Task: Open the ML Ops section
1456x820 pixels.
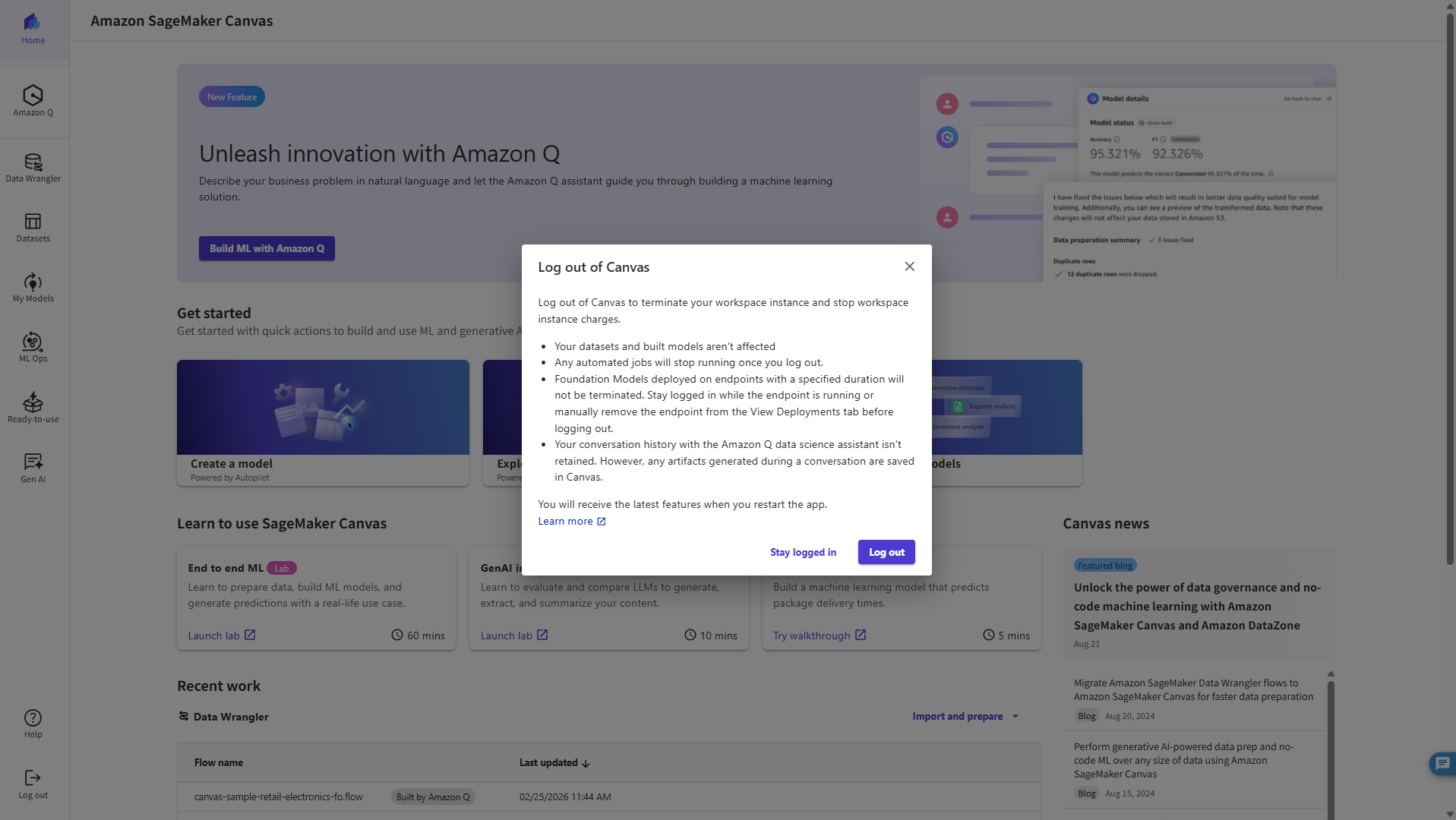Action: 33,347
